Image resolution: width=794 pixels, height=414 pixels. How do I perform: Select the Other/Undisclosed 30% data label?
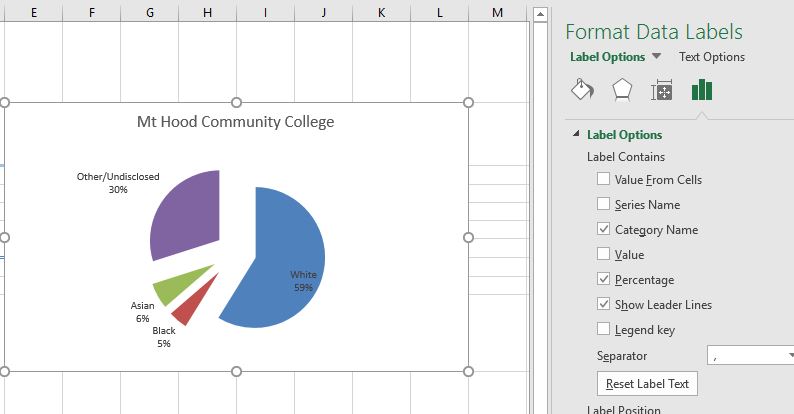click(118, 183)
